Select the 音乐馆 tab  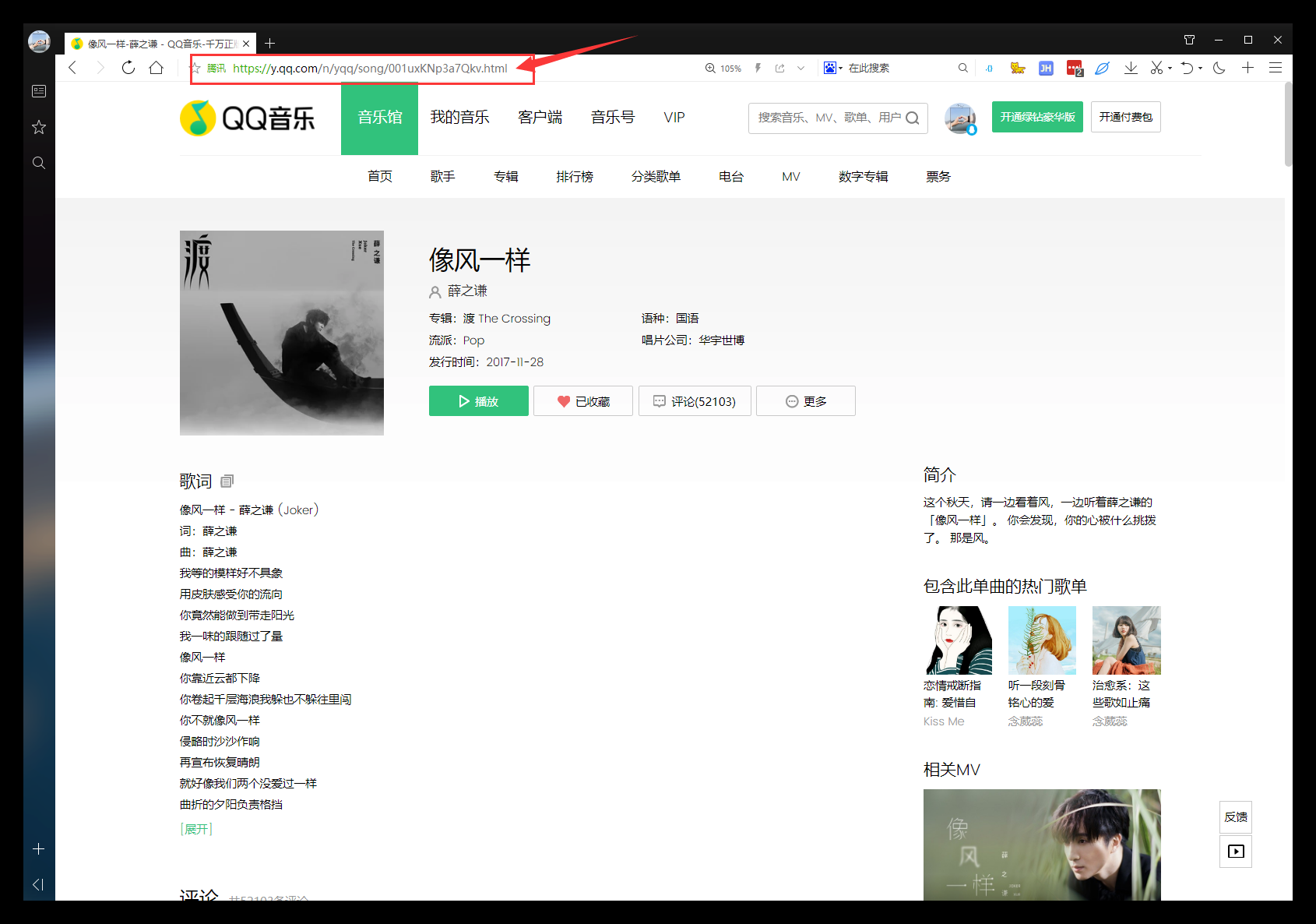tap(380, 118)
